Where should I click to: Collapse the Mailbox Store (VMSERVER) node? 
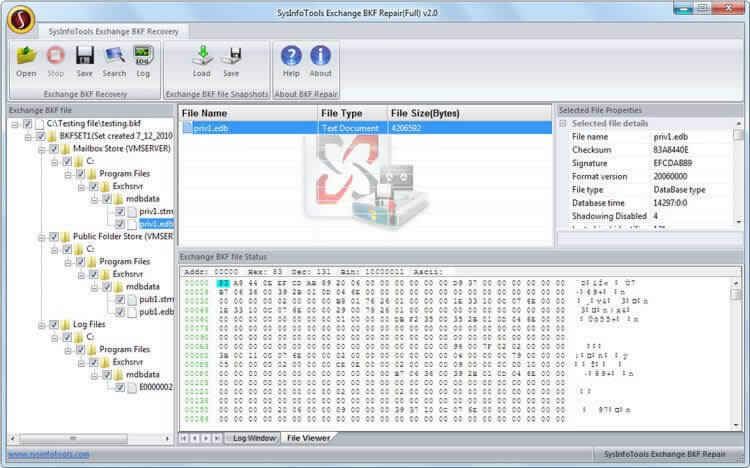pyautogui.click(x=42, y=149)
